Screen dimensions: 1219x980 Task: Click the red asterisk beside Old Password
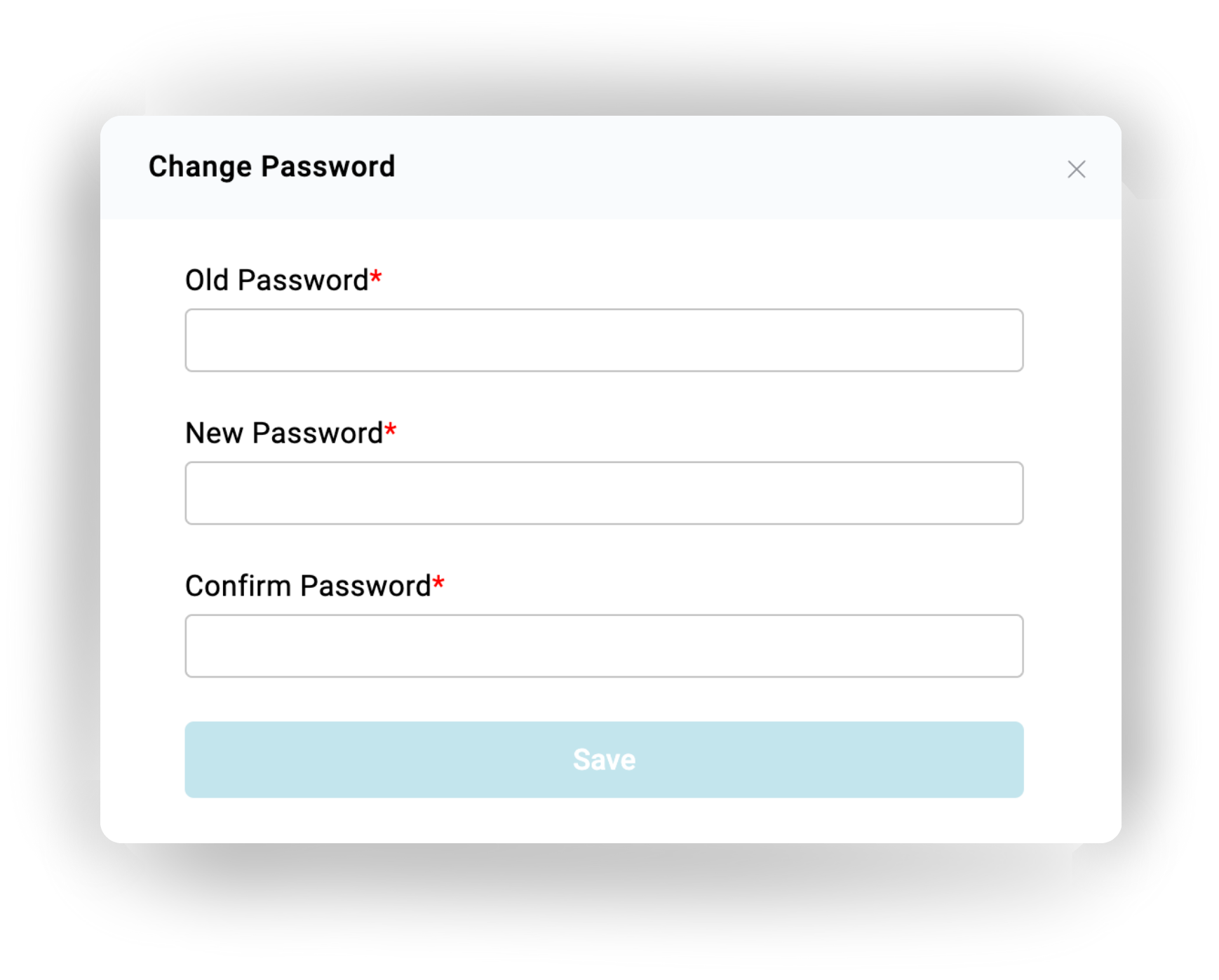376,278
